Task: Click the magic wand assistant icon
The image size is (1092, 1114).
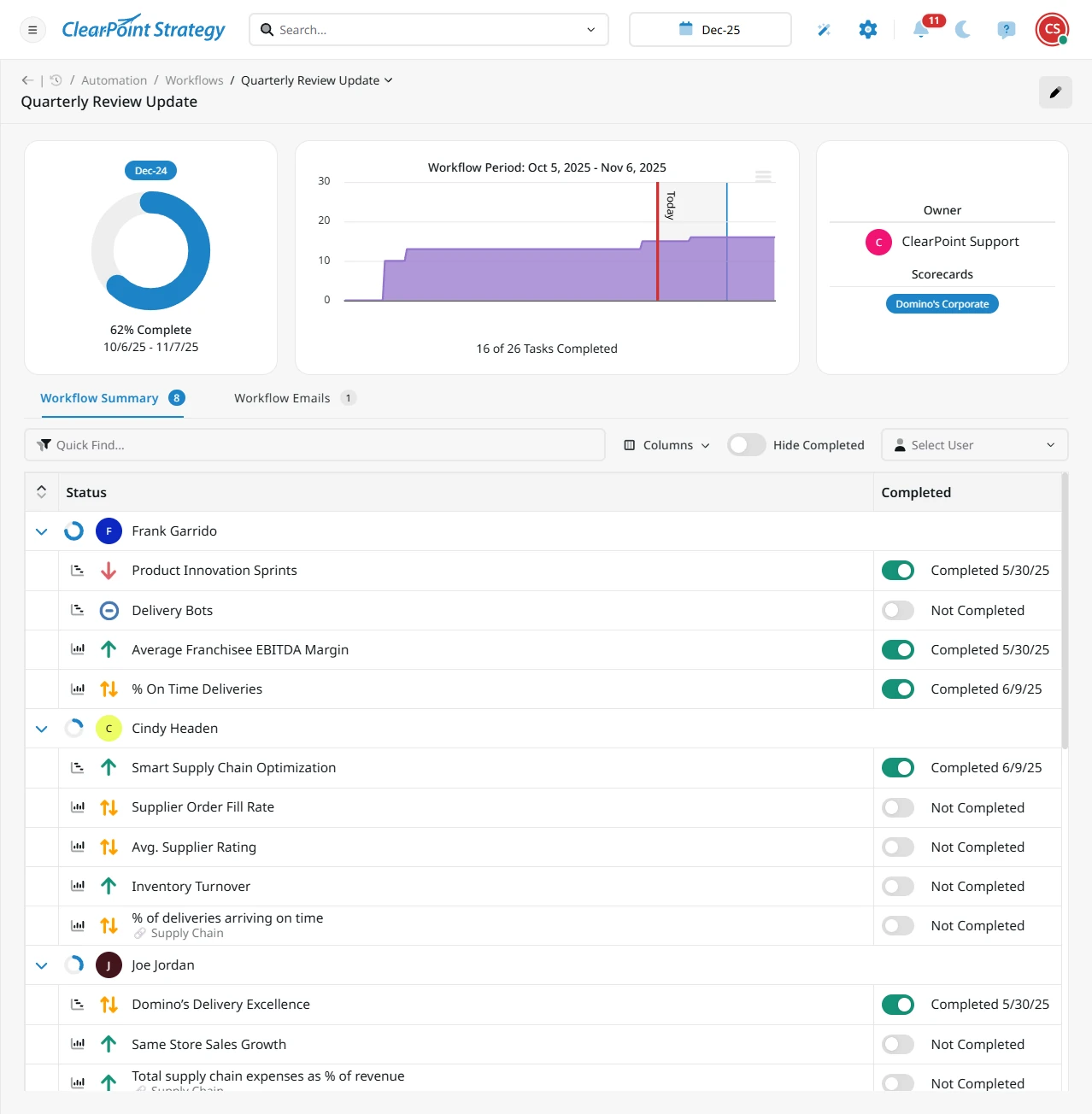Action: click(x=824, y=30)
